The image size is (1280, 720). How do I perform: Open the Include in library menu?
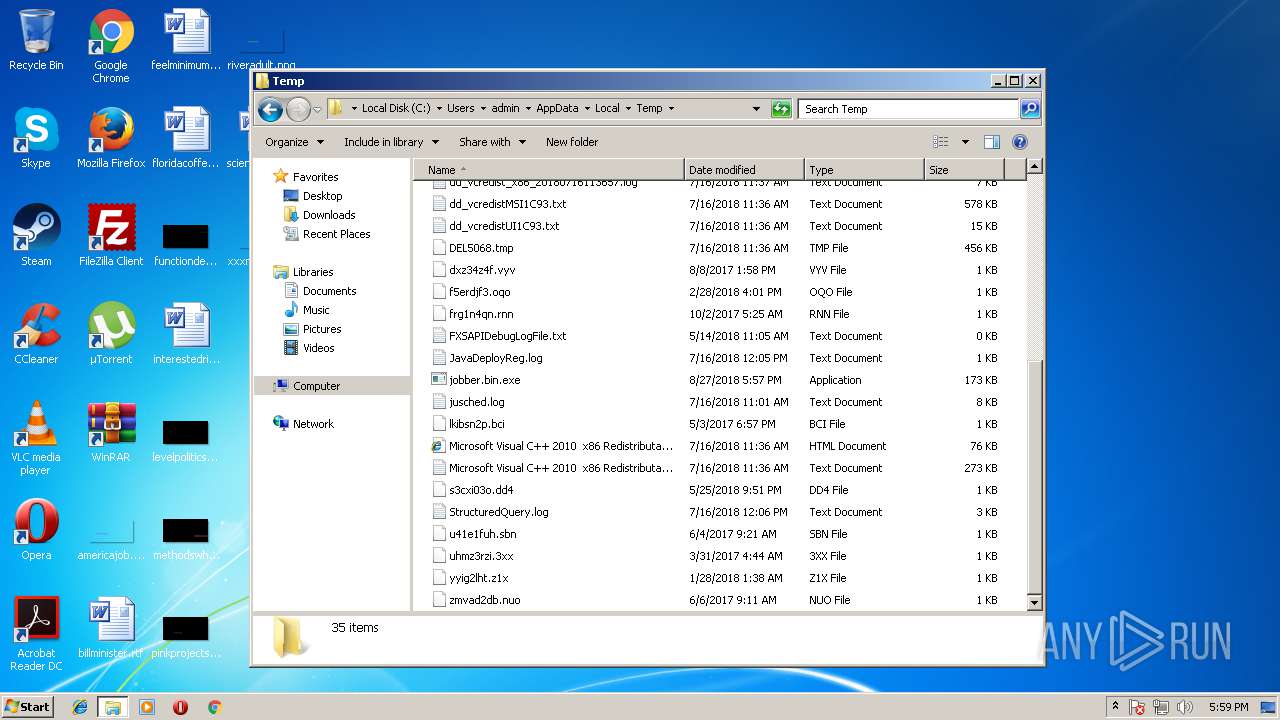(391, 142)
